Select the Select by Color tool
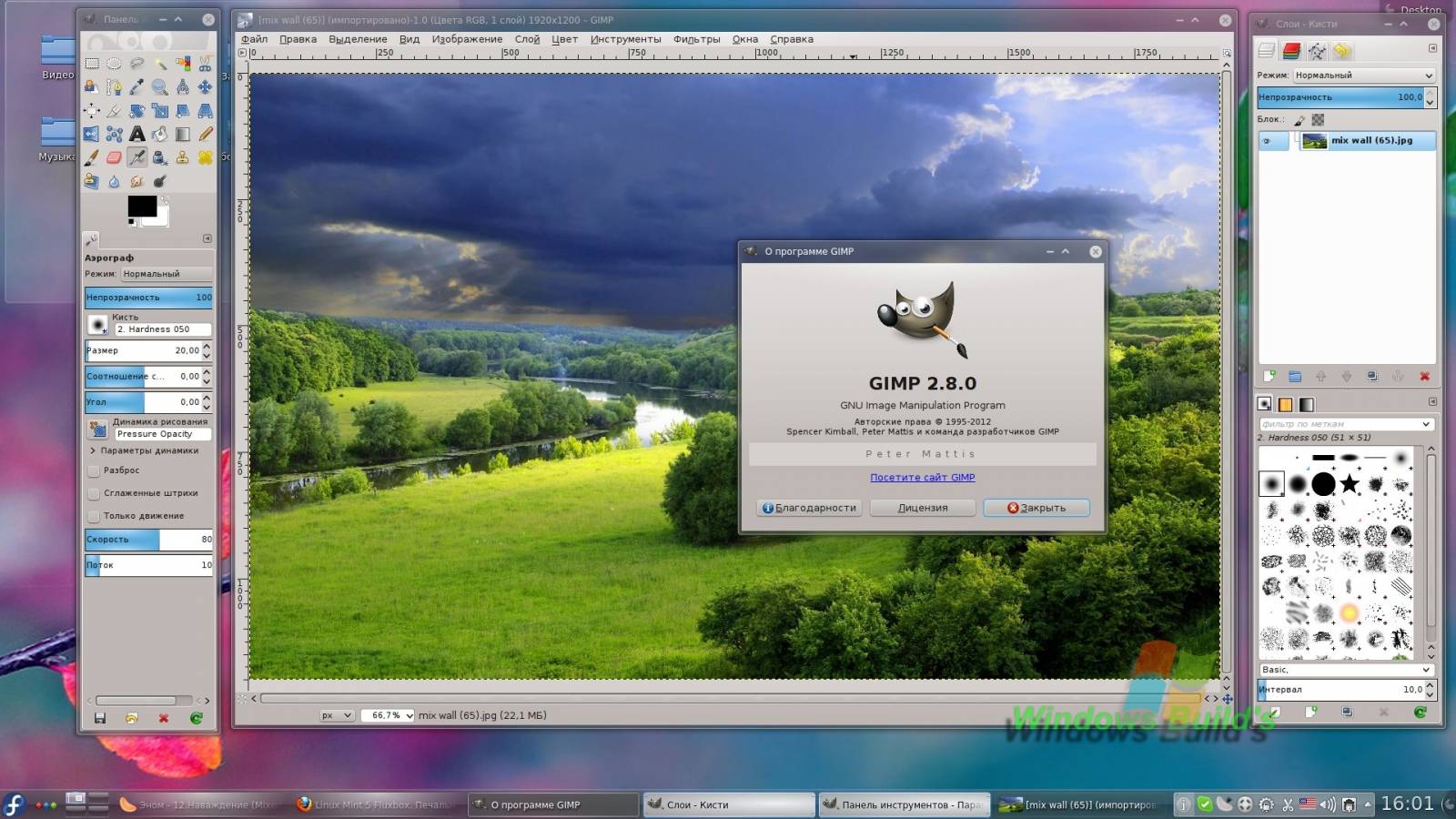Screen dimensions: 1456x819 click(183, 64)
